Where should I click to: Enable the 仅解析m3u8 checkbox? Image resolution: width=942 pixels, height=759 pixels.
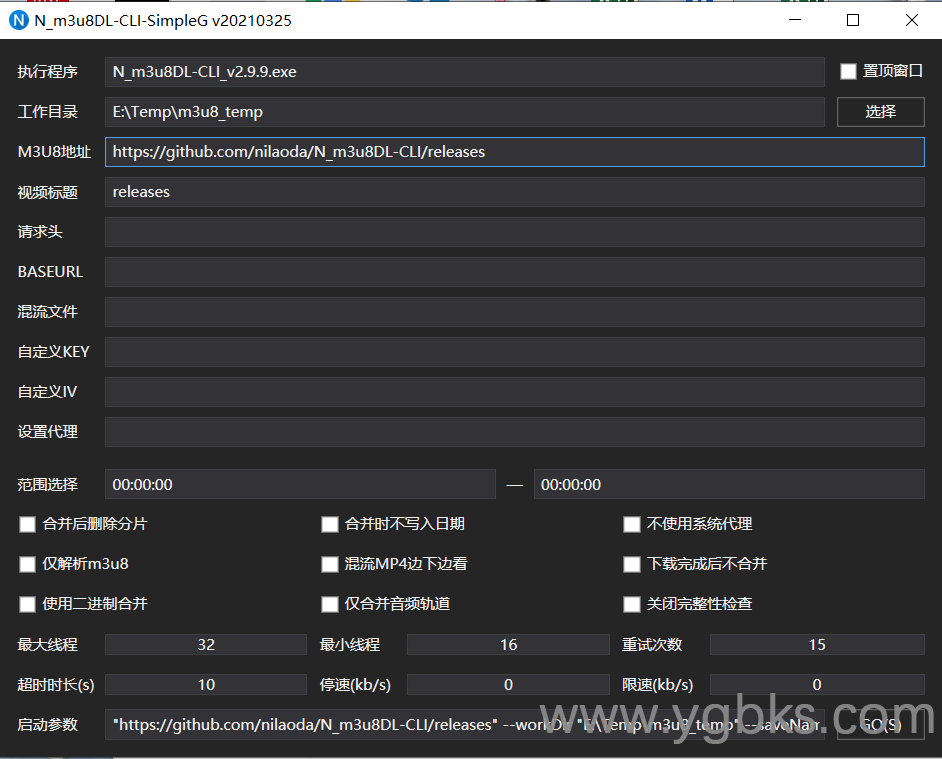coord(28,564)
